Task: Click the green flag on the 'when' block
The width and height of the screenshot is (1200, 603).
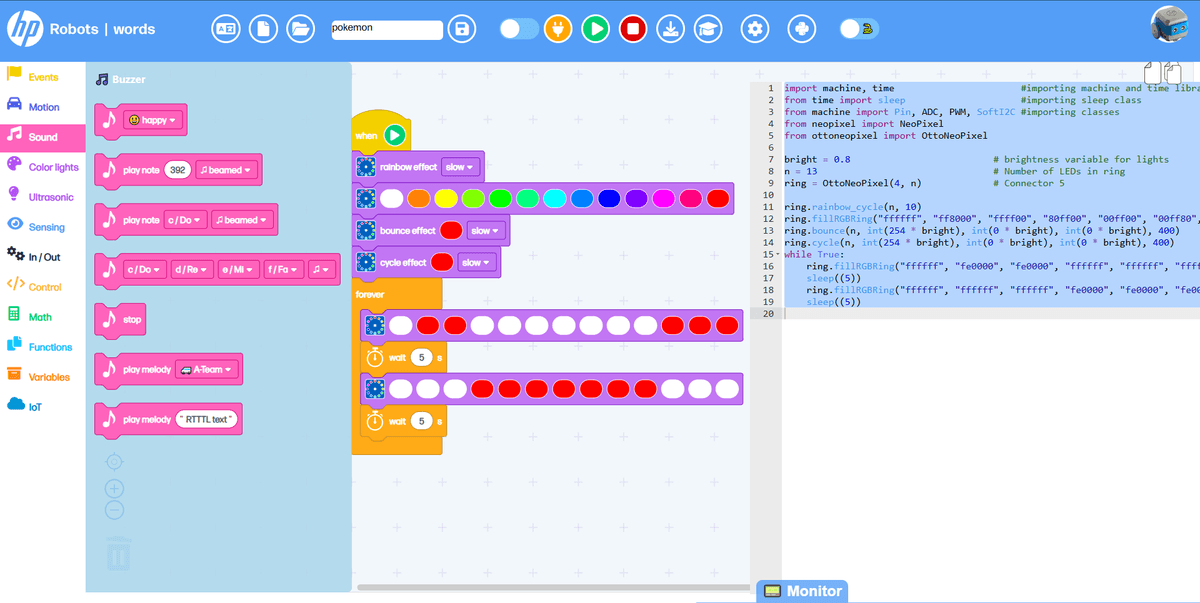Action: [394, 135]
